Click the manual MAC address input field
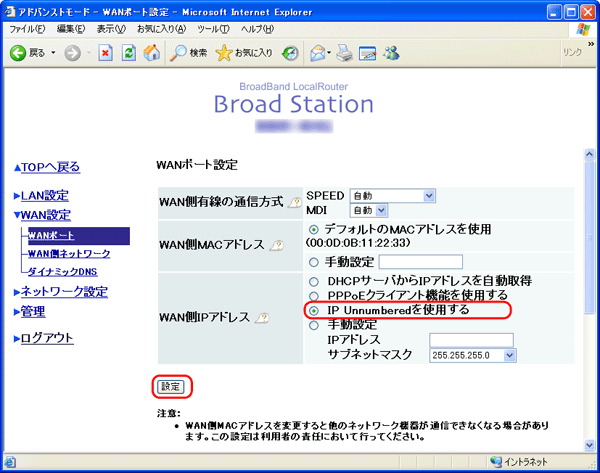Viewport: 600px width, 473px height. 421,262
